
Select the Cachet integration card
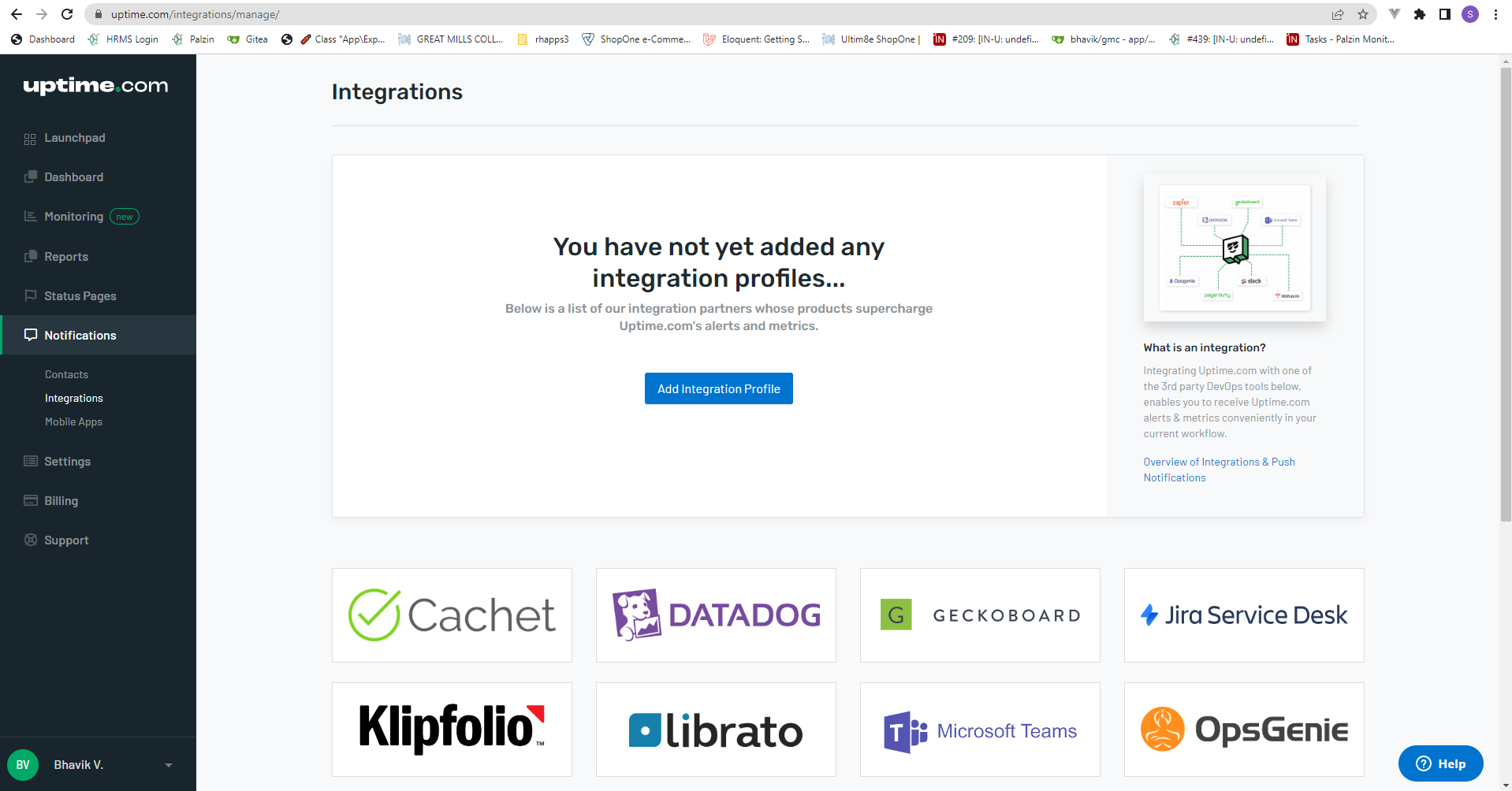452,615
